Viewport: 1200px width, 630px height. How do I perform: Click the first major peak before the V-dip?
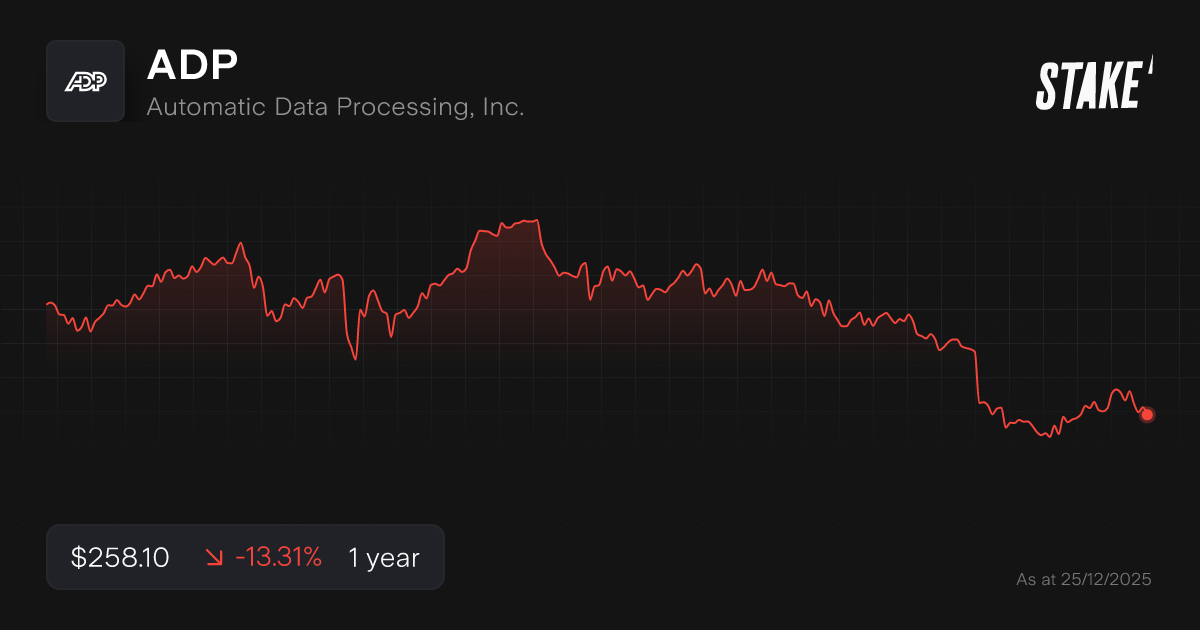(241, 243)
